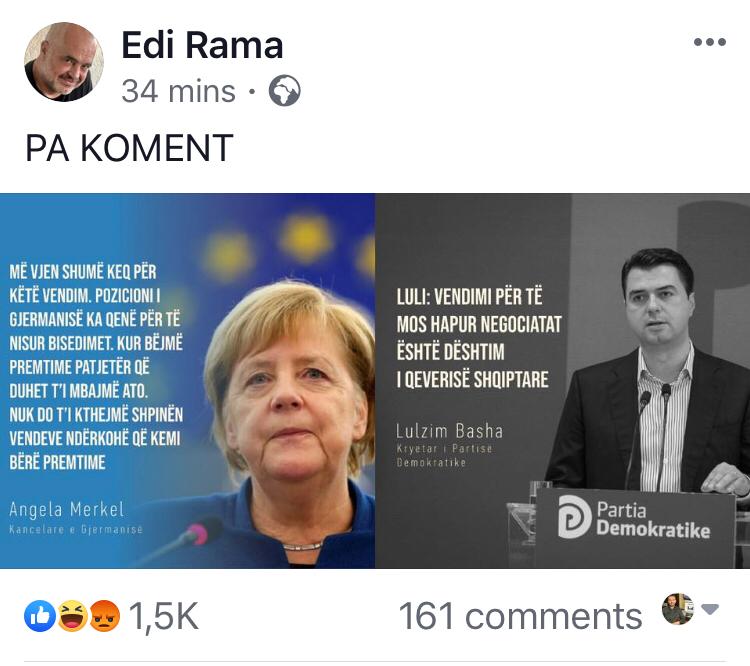Image resolution: width=750 pixels, height=666 pixels.
Task: Click the Partia Demokratike logo in image
Action: [x=634, y=519]
